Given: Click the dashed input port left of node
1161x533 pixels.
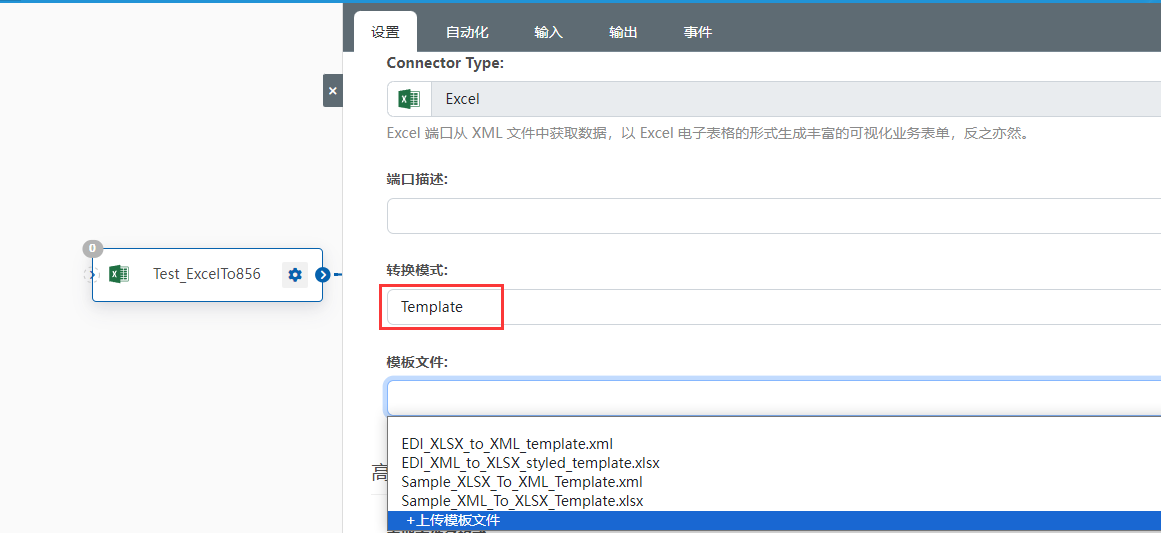Looking at the screenshot, I should point(91,275).
